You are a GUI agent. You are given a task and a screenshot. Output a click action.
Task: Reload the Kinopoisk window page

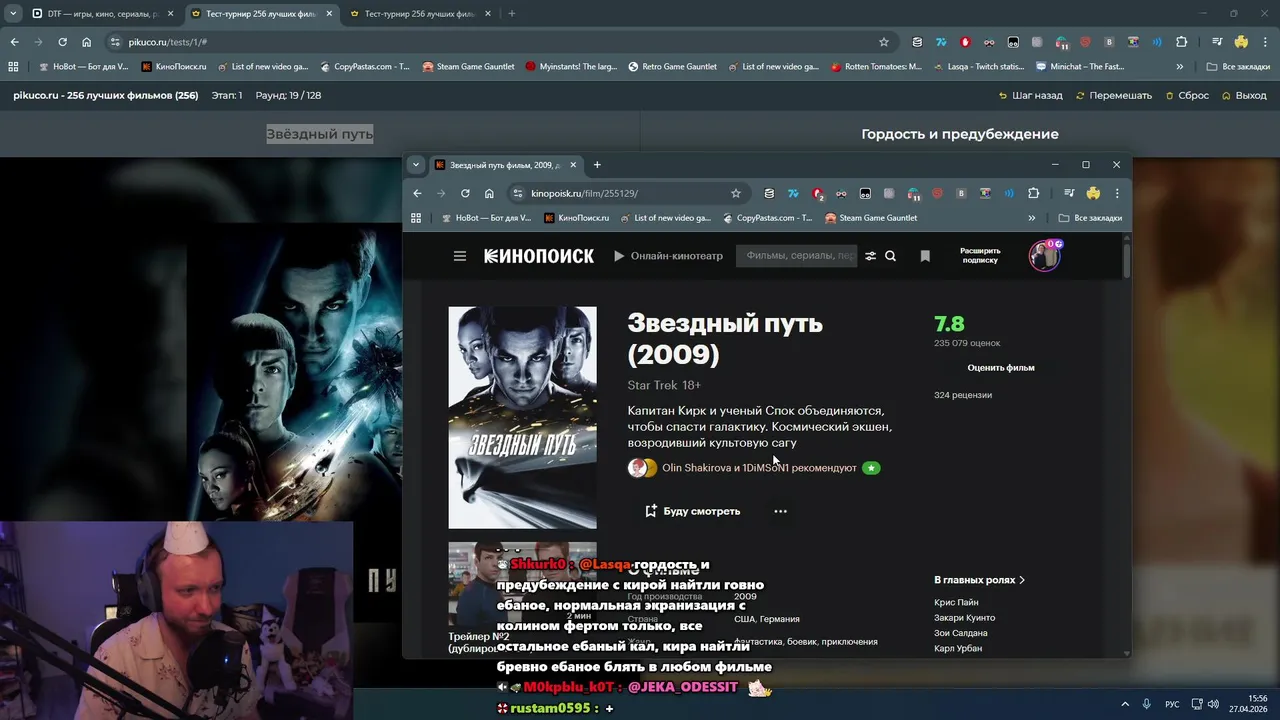465,193
